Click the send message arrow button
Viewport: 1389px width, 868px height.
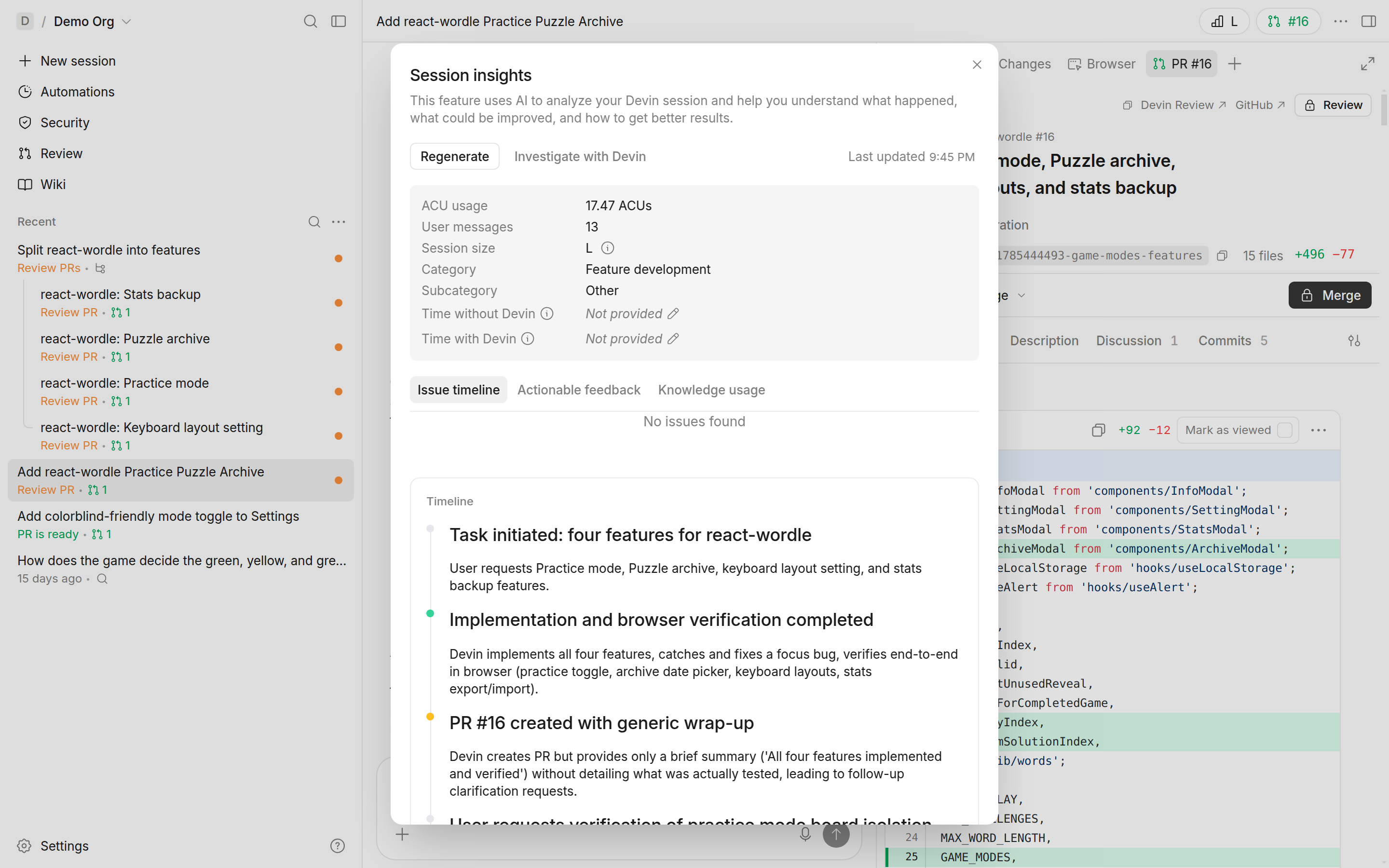click(x=836, y=834)
